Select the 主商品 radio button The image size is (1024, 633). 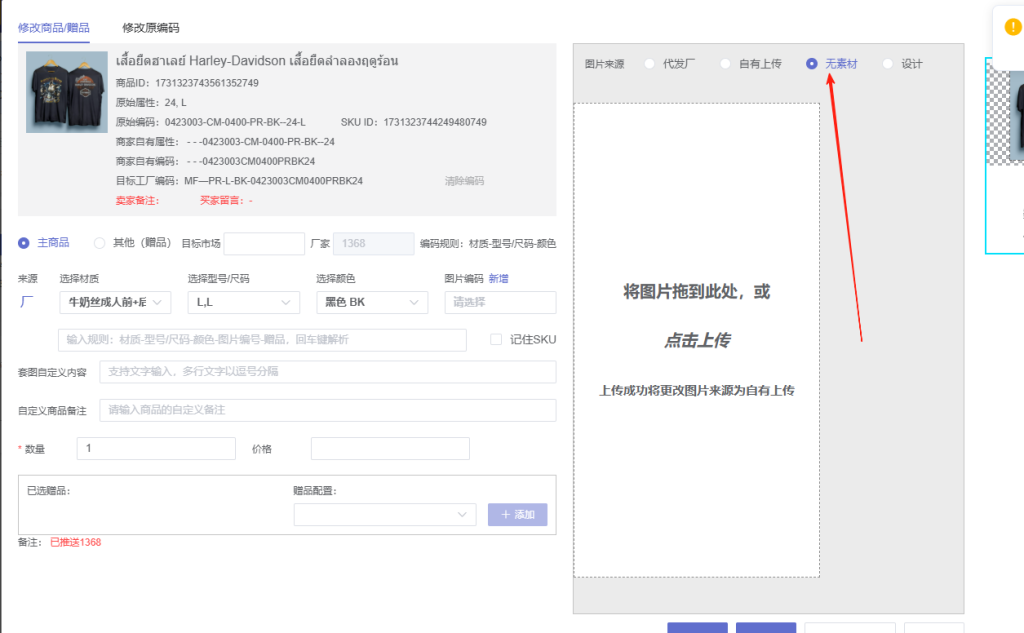coord(24,243)
